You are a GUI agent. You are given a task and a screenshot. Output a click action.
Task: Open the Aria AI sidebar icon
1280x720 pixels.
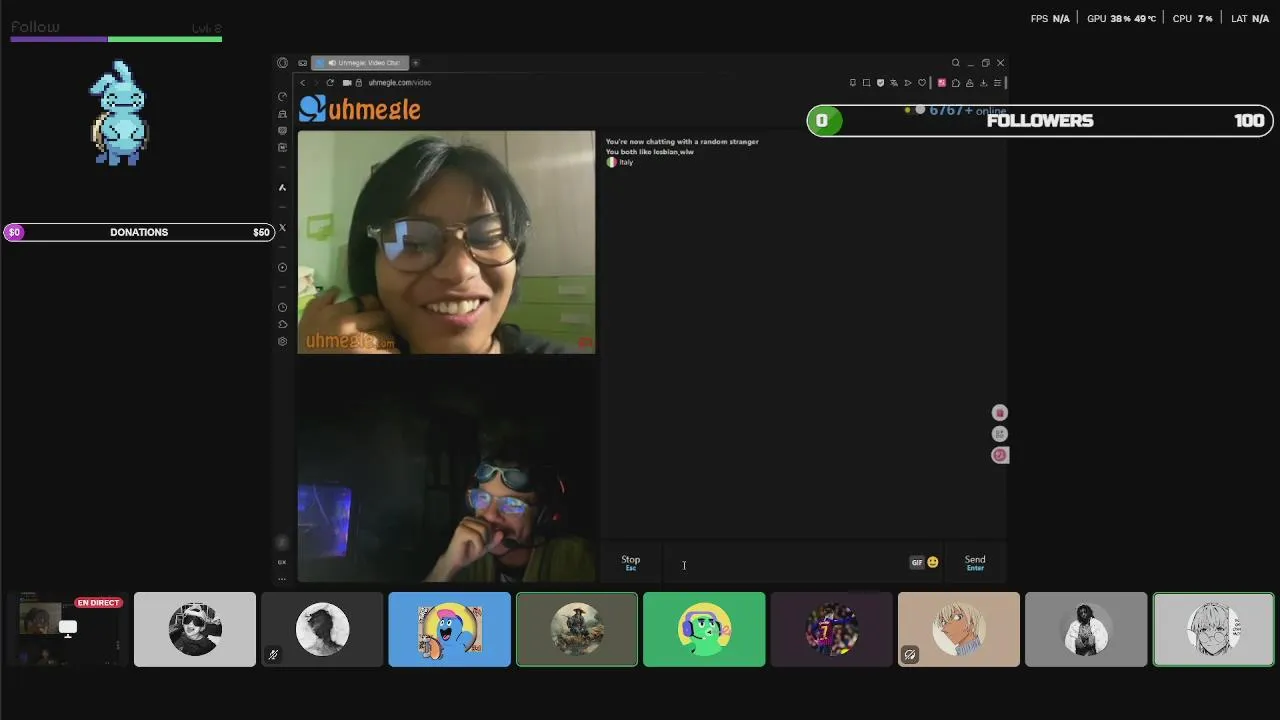tap(282, 187)
